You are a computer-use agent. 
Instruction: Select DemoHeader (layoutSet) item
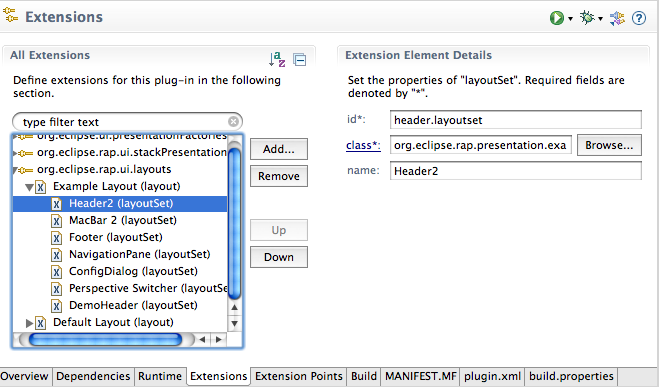(120, 305)
